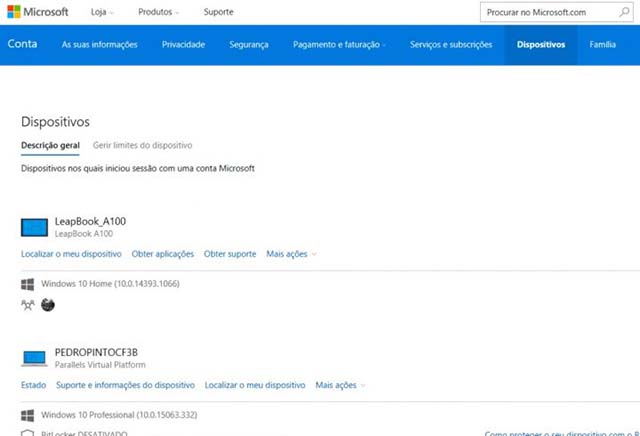Click Obter aplicações link

tap(162, 254)
